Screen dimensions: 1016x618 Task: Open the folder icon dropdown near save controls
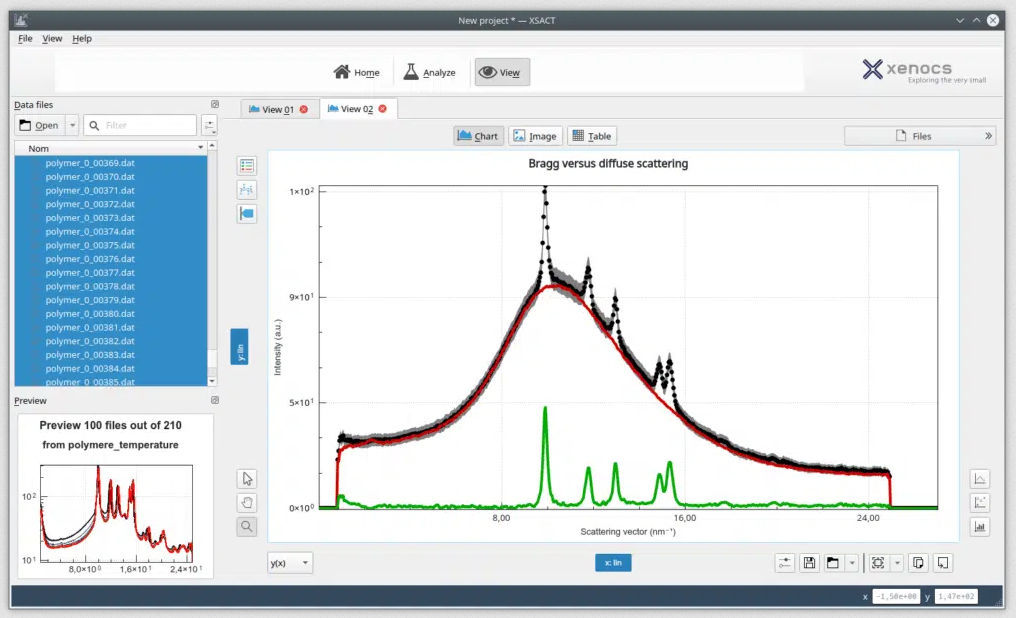[x=833, y=562]
